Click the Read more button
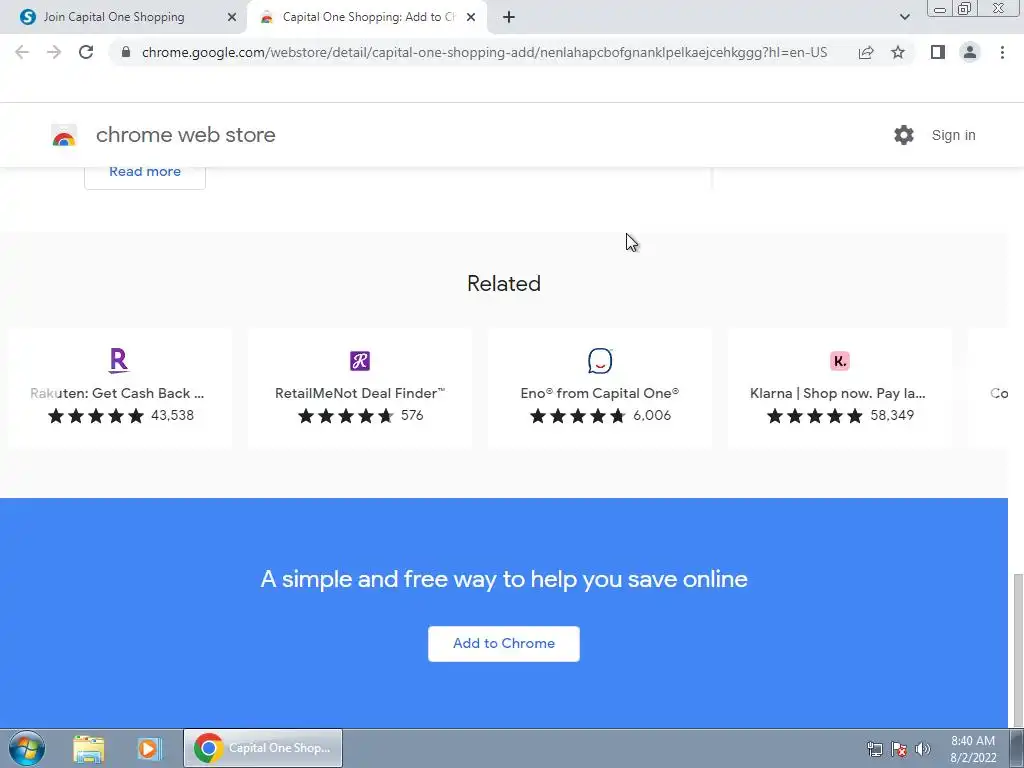Screen dimensions: 1024x768 tap(145, 173)
